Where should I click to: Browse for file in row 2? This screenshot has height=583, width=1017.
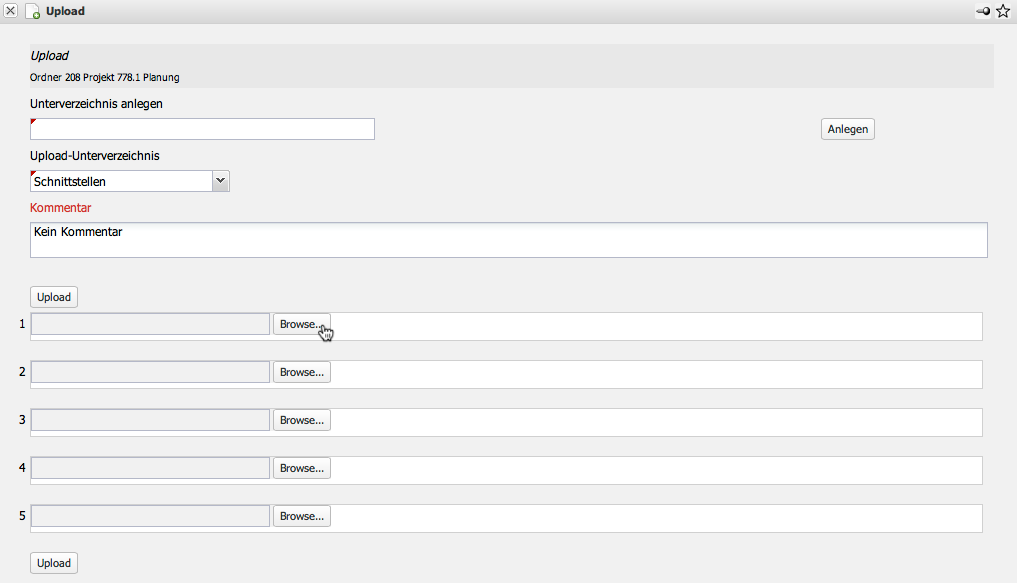tap(301, 372)
